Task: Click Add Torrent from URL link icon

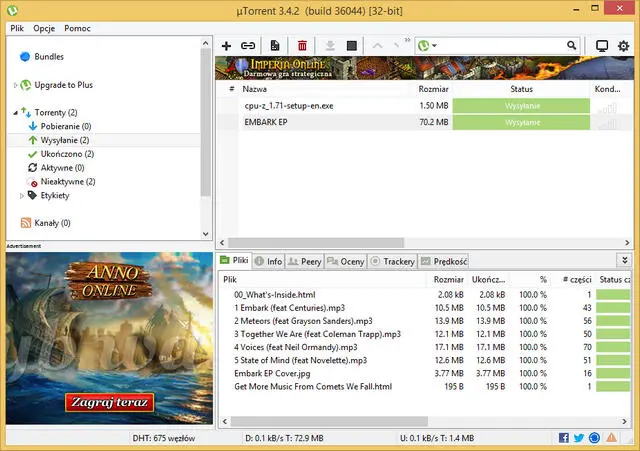Action: (x=248, y=46)
